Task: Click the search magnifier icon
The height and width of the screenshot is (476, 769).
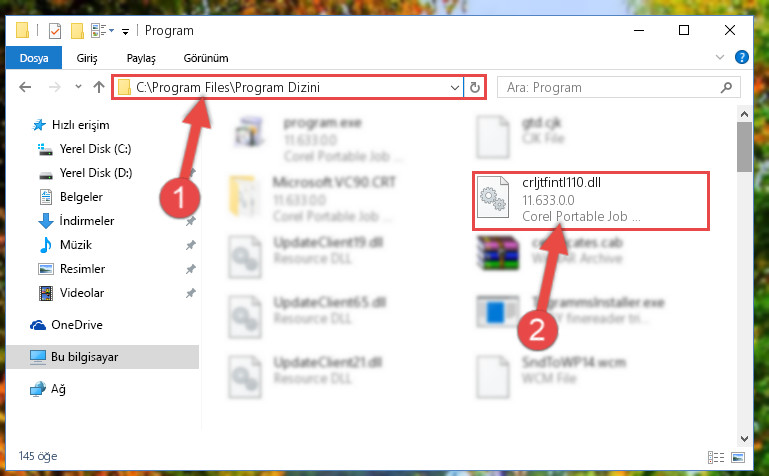Action: 726,87
